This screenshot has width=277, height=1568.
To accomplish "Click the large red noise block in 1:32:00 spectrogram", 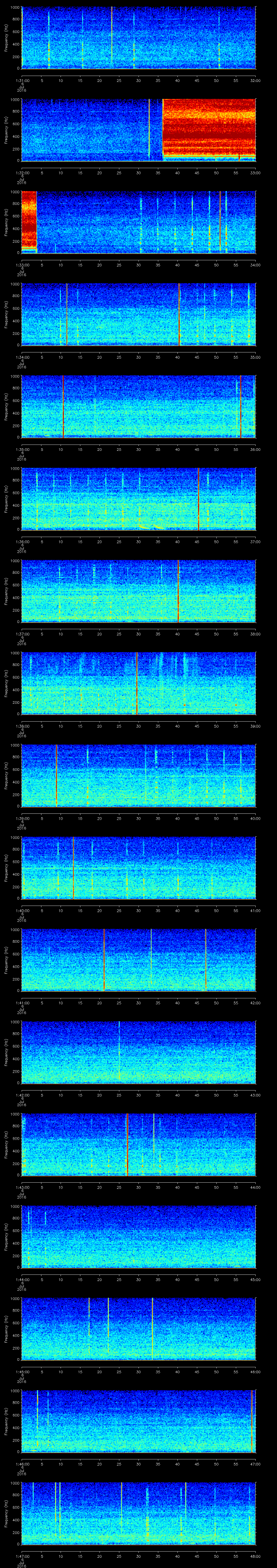I will coord(209,129).
